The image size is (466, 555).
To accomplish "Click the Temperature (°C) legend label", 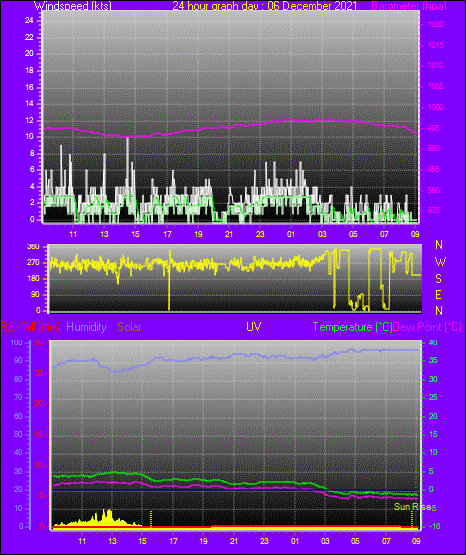I will coord(352,327).
